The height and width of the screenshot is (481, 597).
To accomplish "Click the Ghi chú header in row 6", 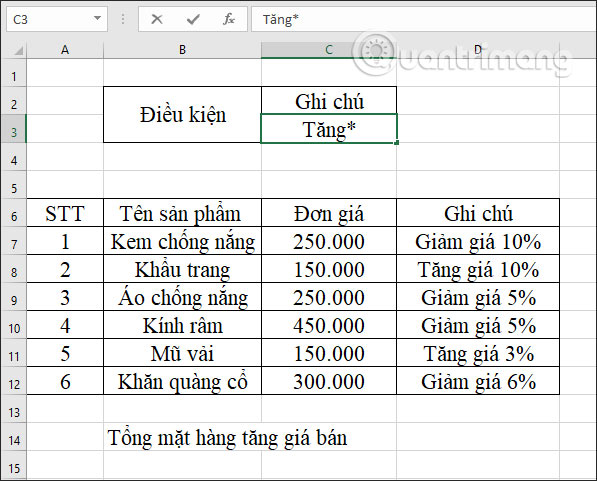I will pyautogui.click(x=478, y=213).
